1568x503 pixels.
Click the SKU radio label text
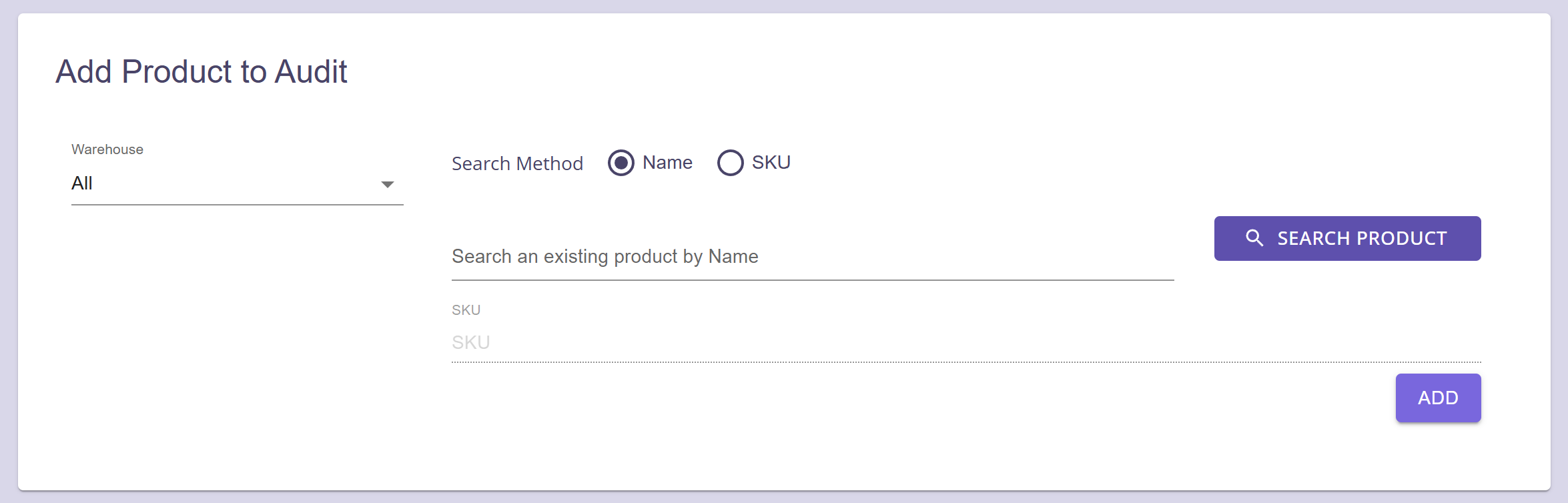click(x=771, y=162)
